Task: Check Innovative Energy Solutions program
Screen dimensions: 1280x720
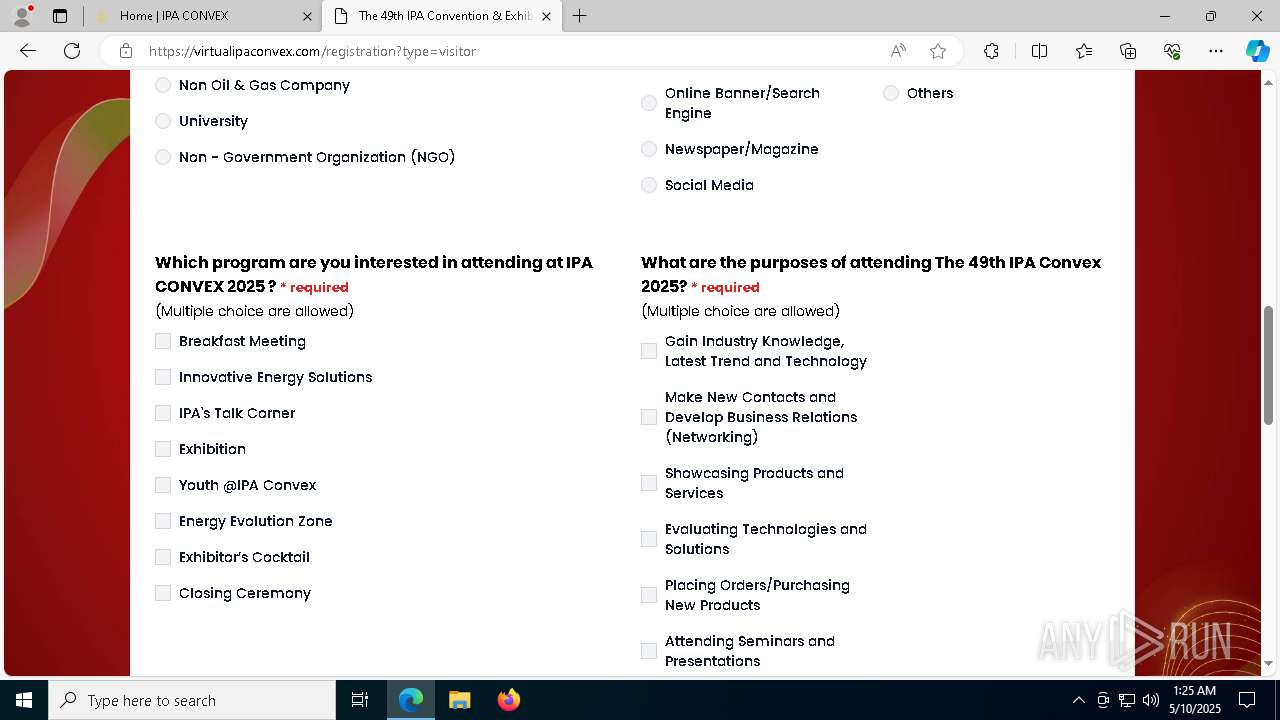Action: pyautogui.click(x=163, y=377)
